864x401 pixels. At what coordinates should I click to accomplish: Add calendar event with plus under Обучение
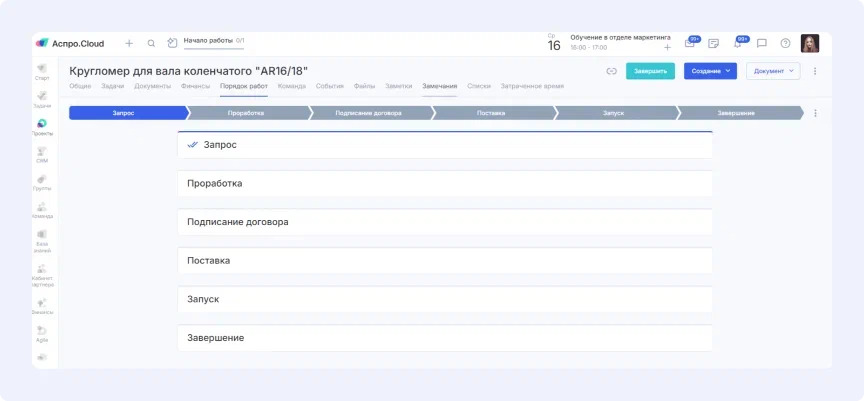click(x=667, y=48)
